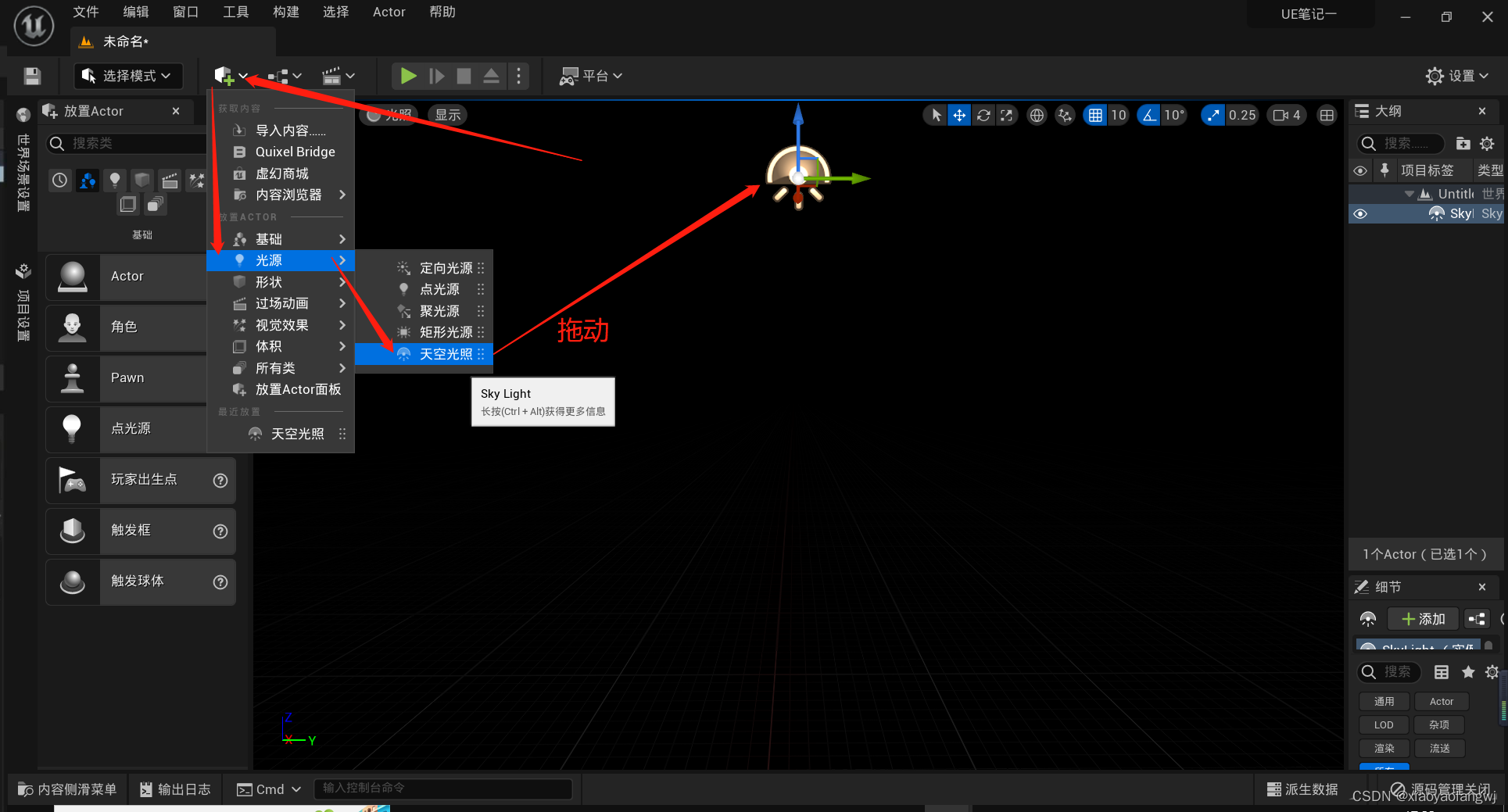
Task: Click the blueprint/hierarchy icon next to 添加
Action: [x=1477, y=619]
